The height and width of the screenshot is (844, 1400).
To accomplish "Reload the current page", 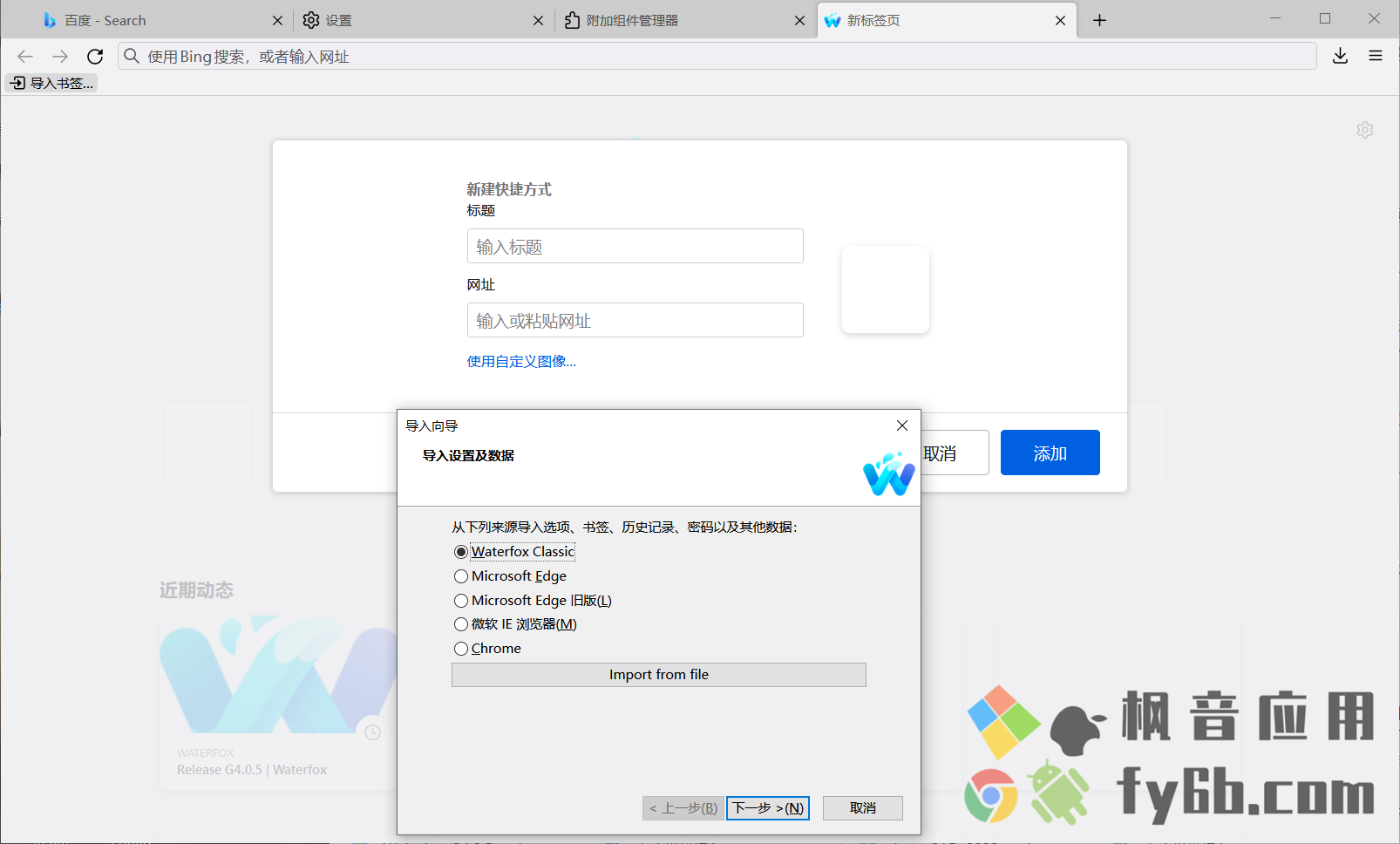I will click(x=95, y=57).
